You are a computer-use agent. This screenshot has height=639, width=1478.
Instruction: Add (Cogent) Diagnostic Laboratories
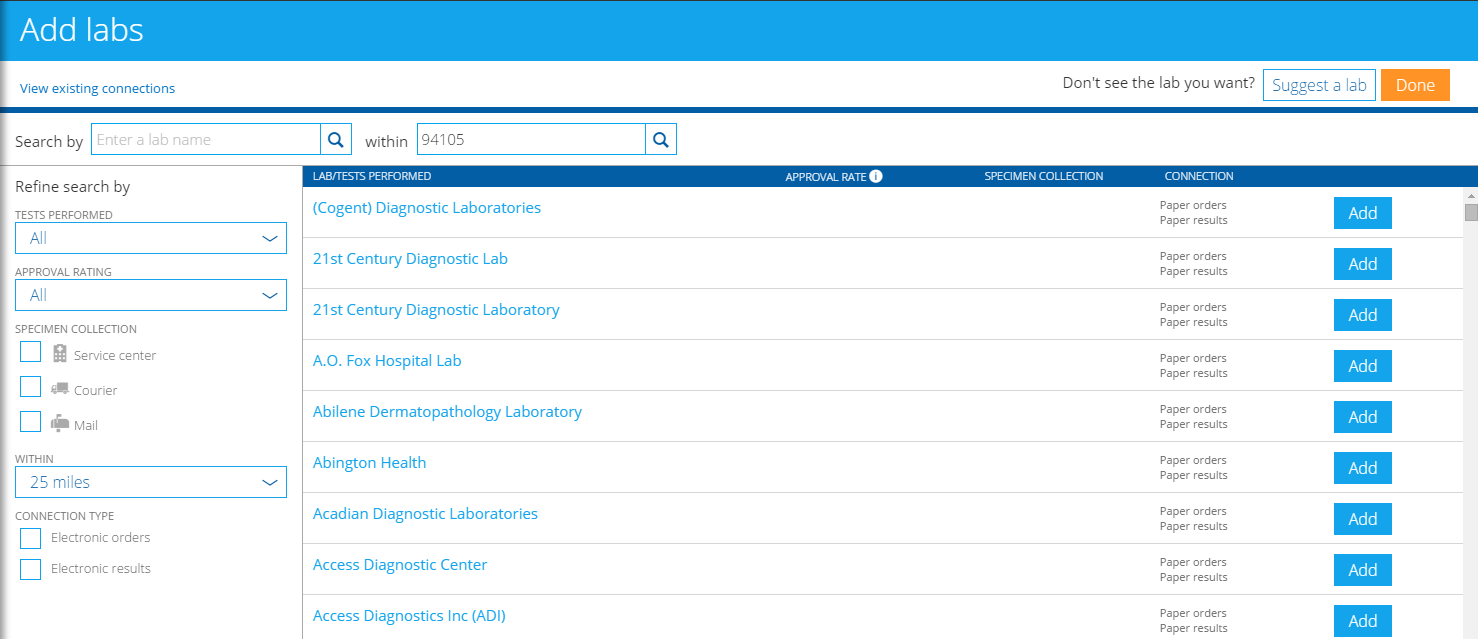point(1362,213)
